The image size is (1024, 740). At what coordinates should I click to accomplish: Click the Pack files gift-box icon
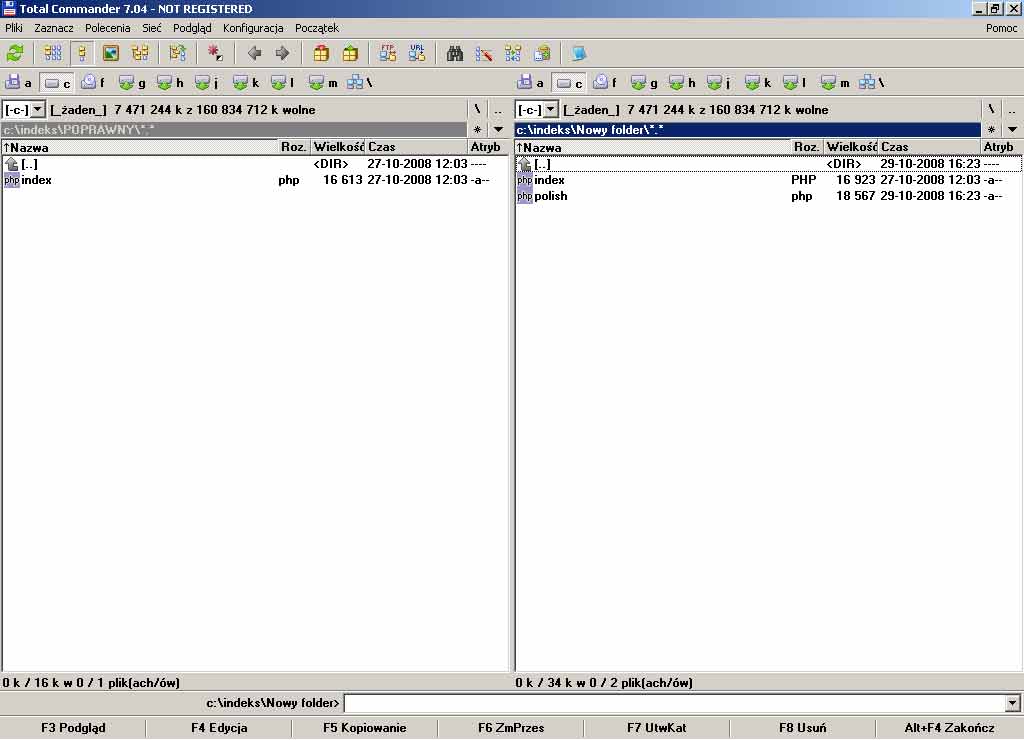(321, 54)
